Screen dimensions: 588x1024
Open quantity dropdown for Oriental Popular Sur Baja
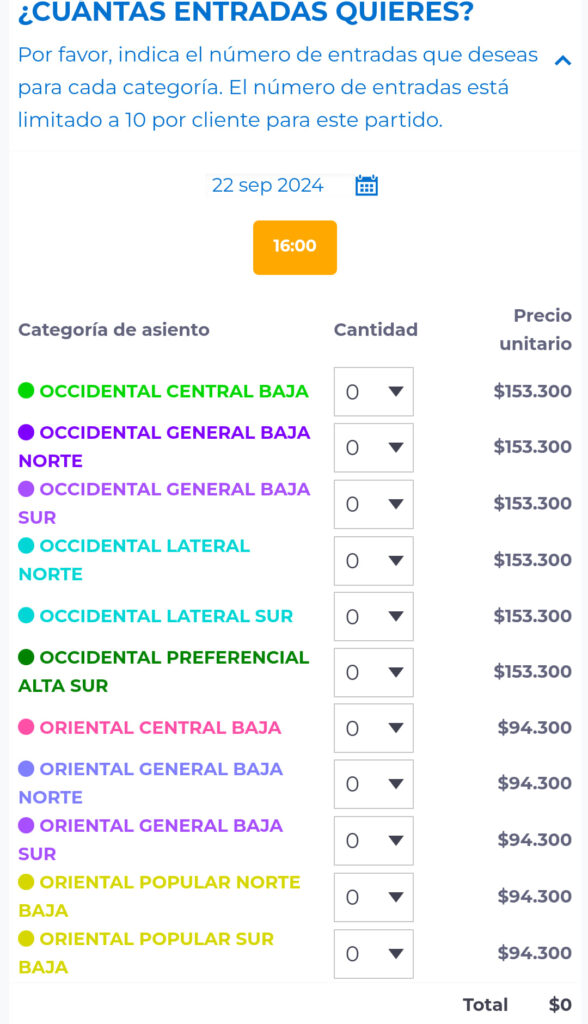374,954
